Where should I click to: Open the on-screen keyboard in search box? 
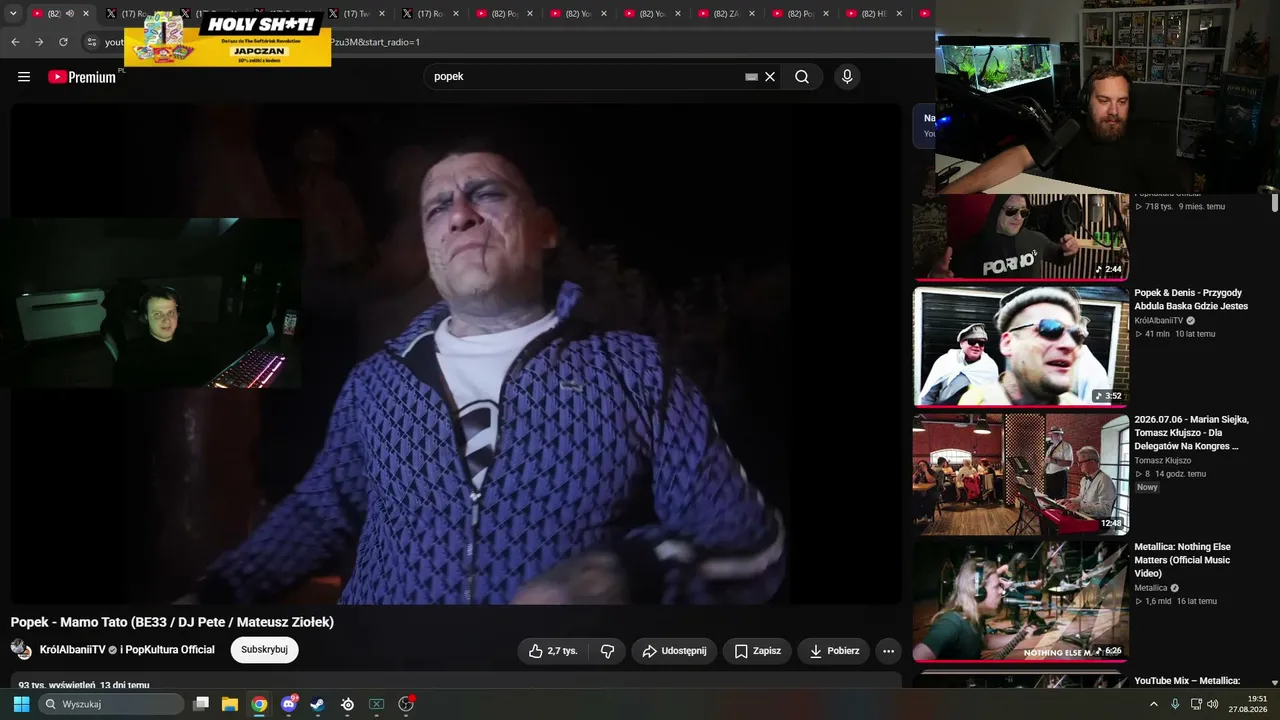tap(751, 77)
